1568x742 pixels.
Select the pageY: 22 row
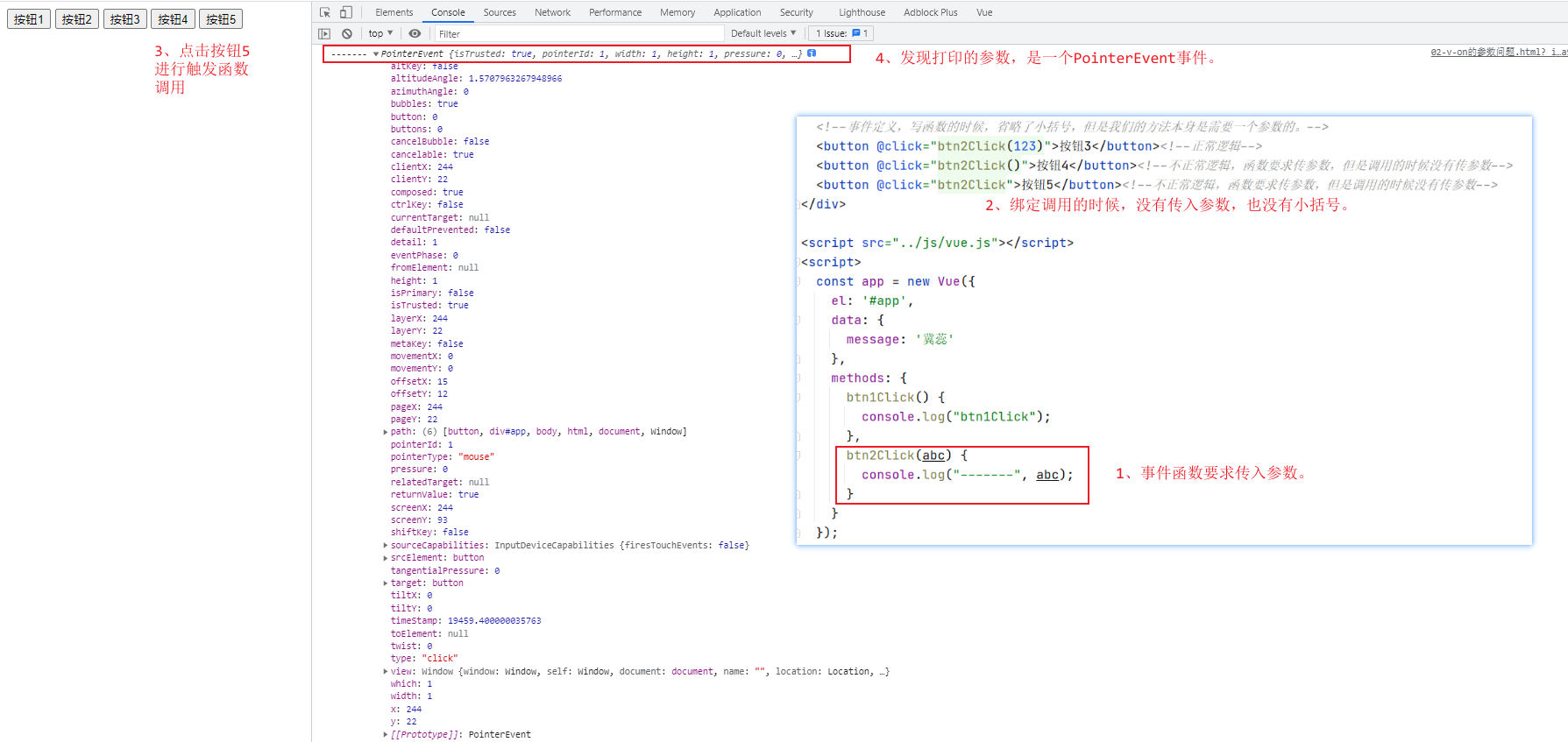click(414, 420)
